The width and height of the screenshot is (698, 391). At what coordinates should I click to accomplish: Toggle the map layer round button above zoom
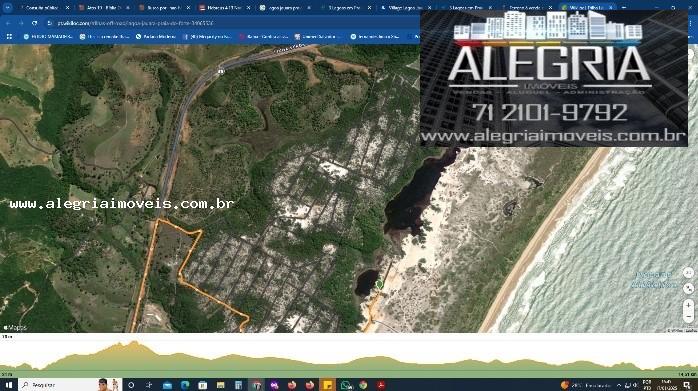click(688, 289)
